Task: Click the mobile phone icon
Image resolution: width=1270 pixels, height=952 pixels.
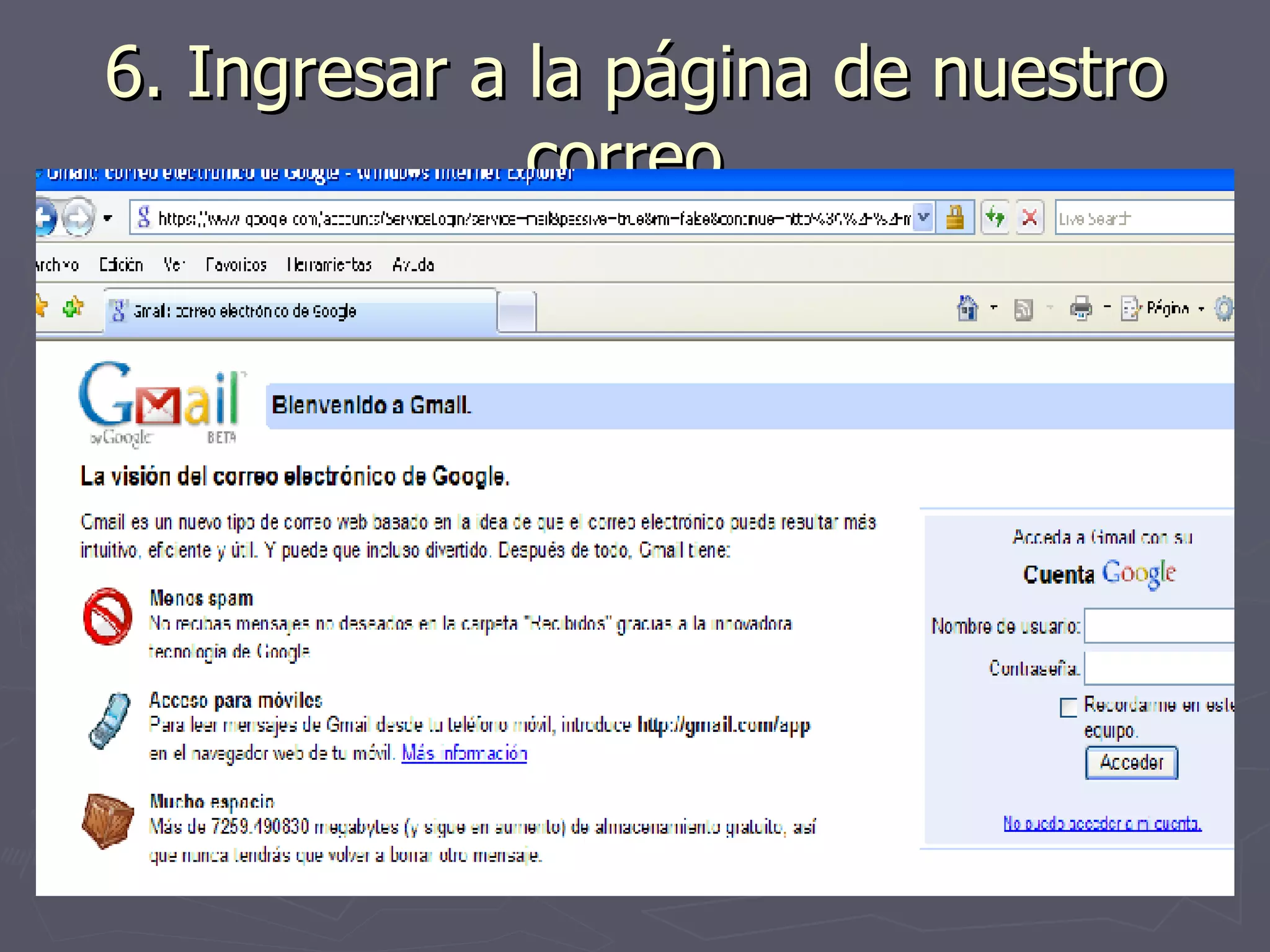Action: (110, 721)
